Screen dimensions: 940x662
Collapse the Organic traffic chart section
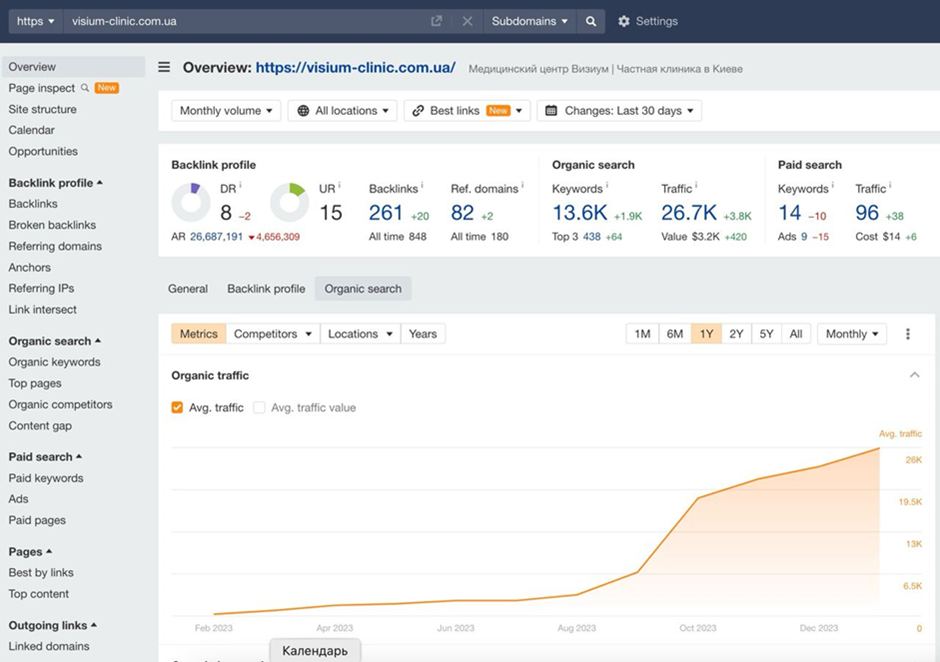(914, 375)
